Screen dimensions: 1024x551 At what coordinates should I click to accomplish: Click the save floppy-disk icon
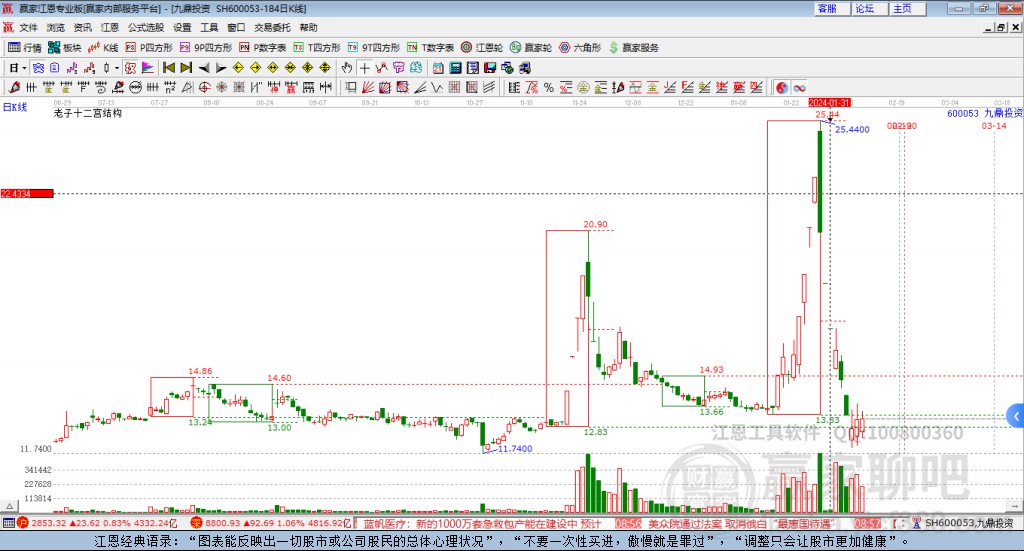point(490,68)
